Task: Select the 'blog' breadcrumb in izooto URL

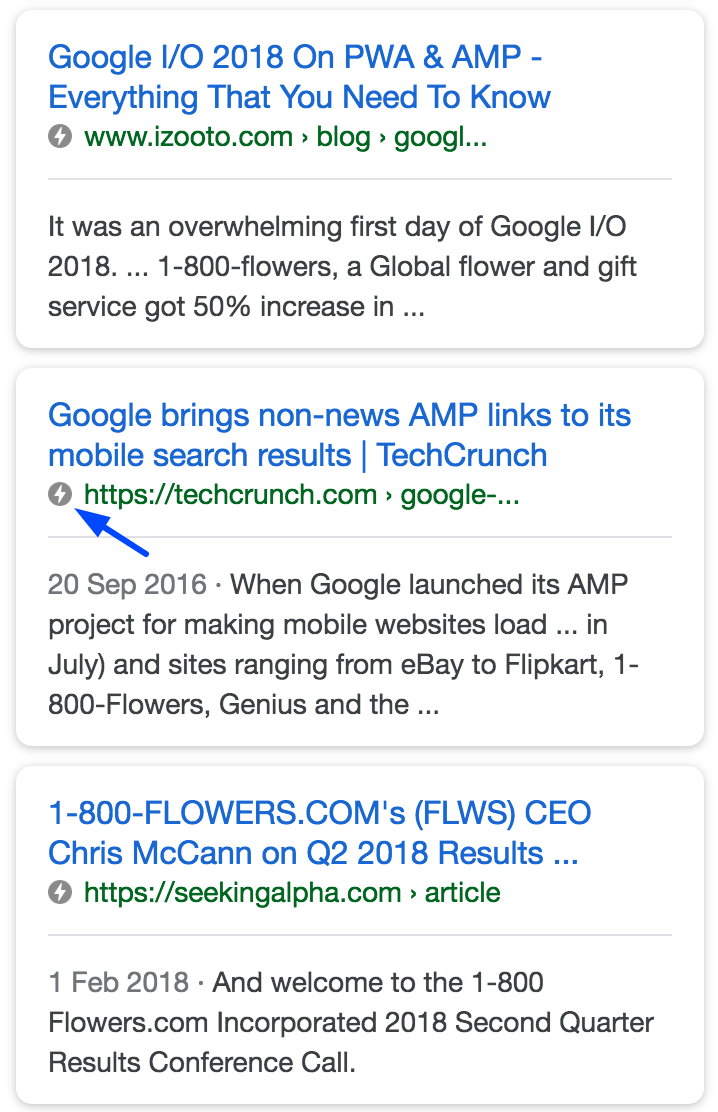Action: (x=343, y=137)
